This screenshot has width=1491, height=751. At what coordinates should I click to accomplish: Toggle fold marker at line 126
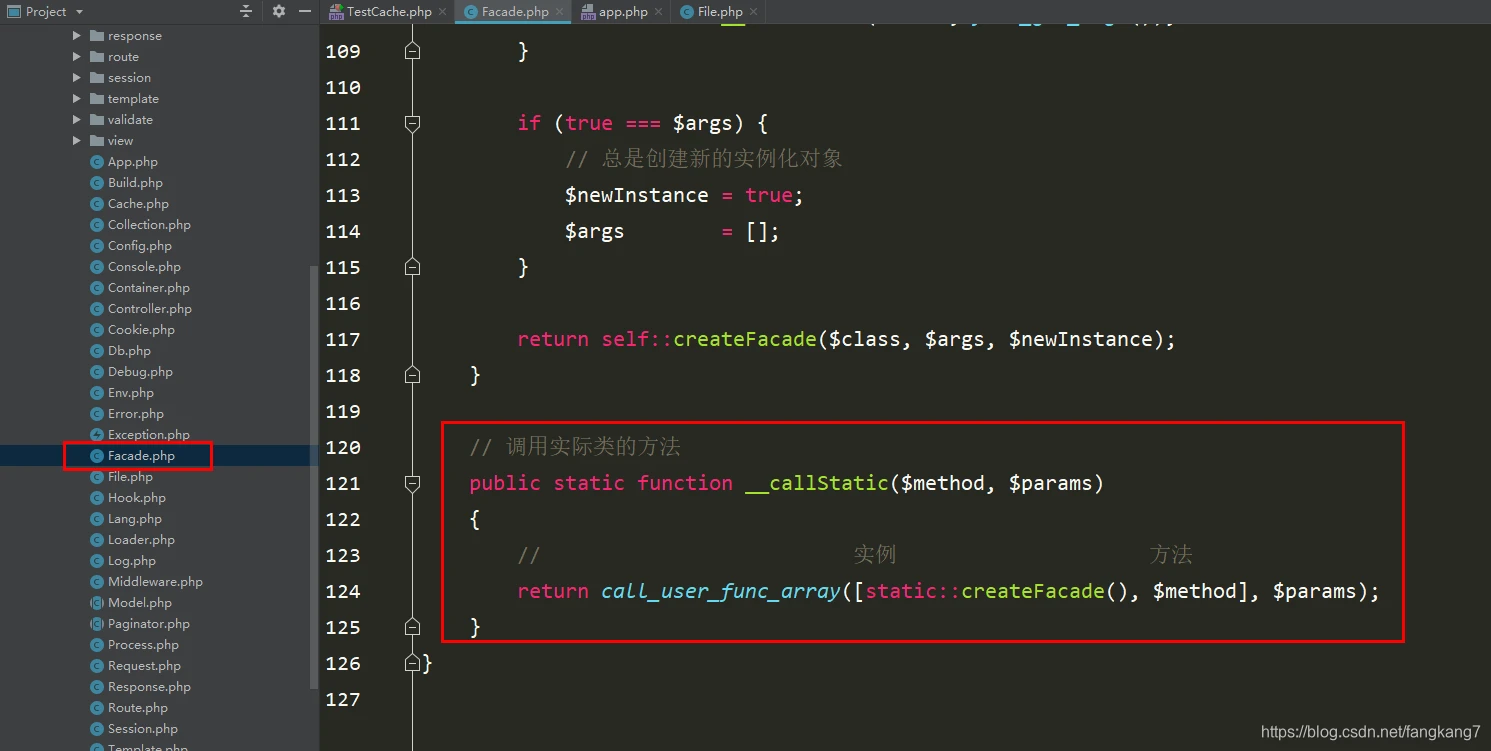(412, 663)
